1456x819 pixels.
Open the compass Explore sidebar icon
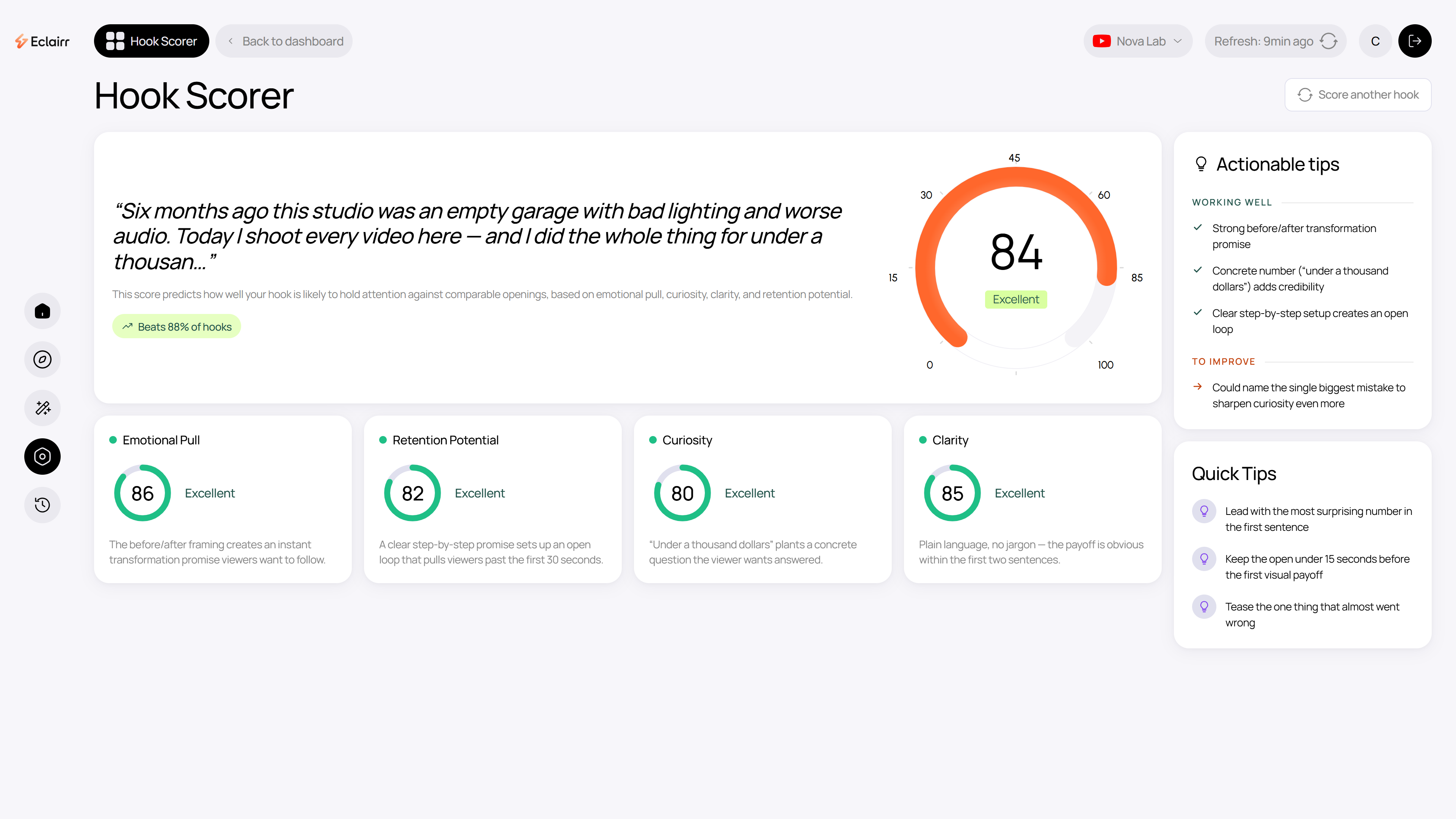tap(42, 359)
